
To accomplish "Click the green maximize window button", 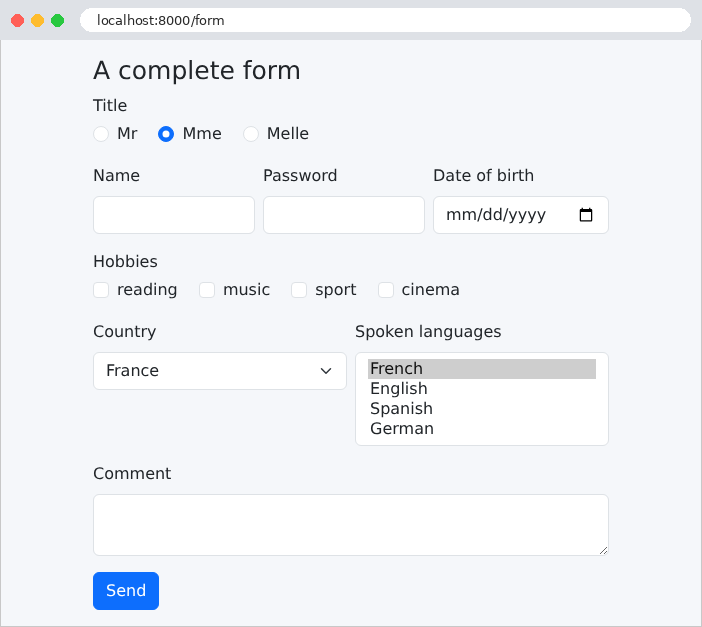I will point(58,20).
